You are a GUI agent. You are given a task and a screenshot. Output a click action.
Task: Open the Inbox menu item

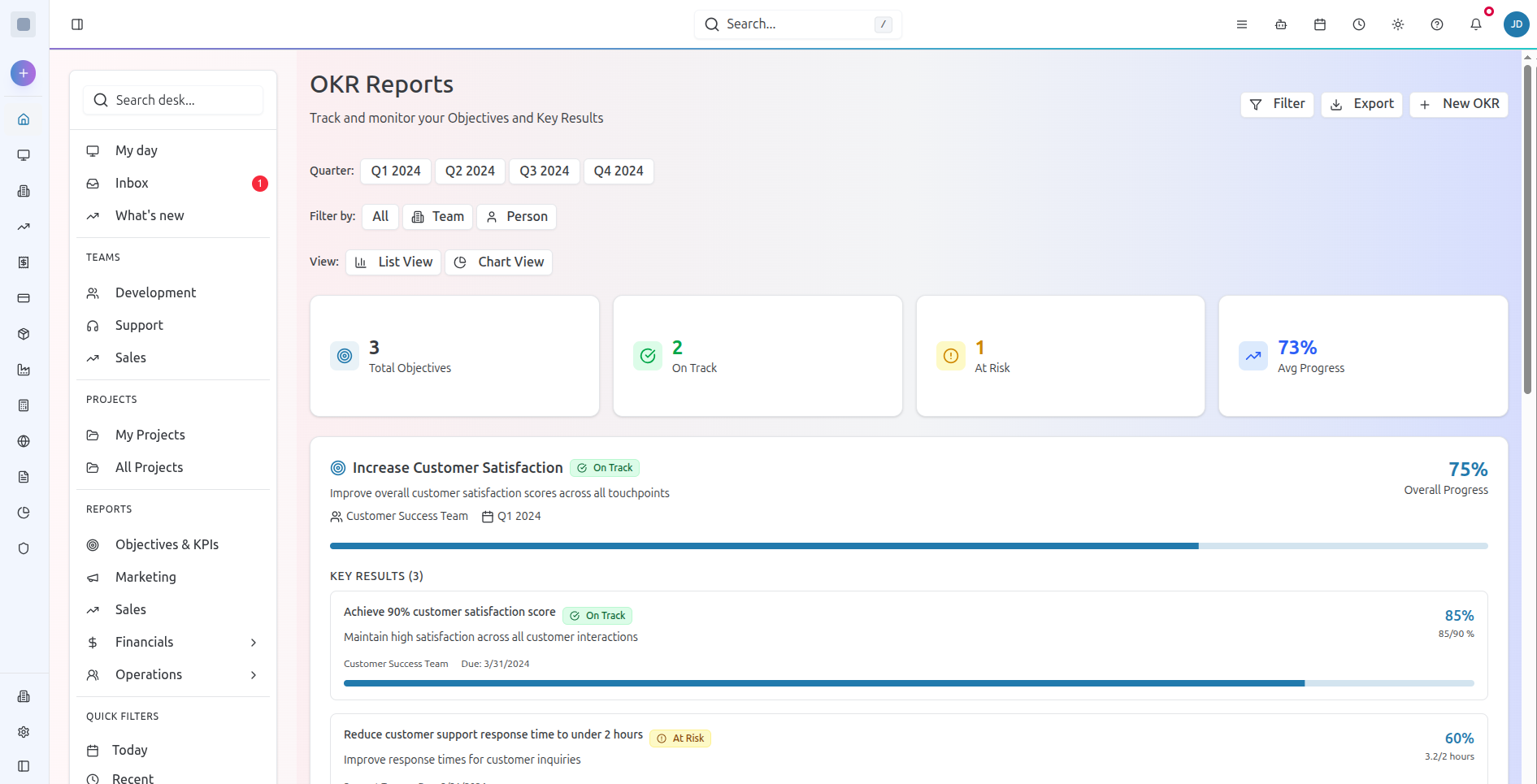coord(132,182)
